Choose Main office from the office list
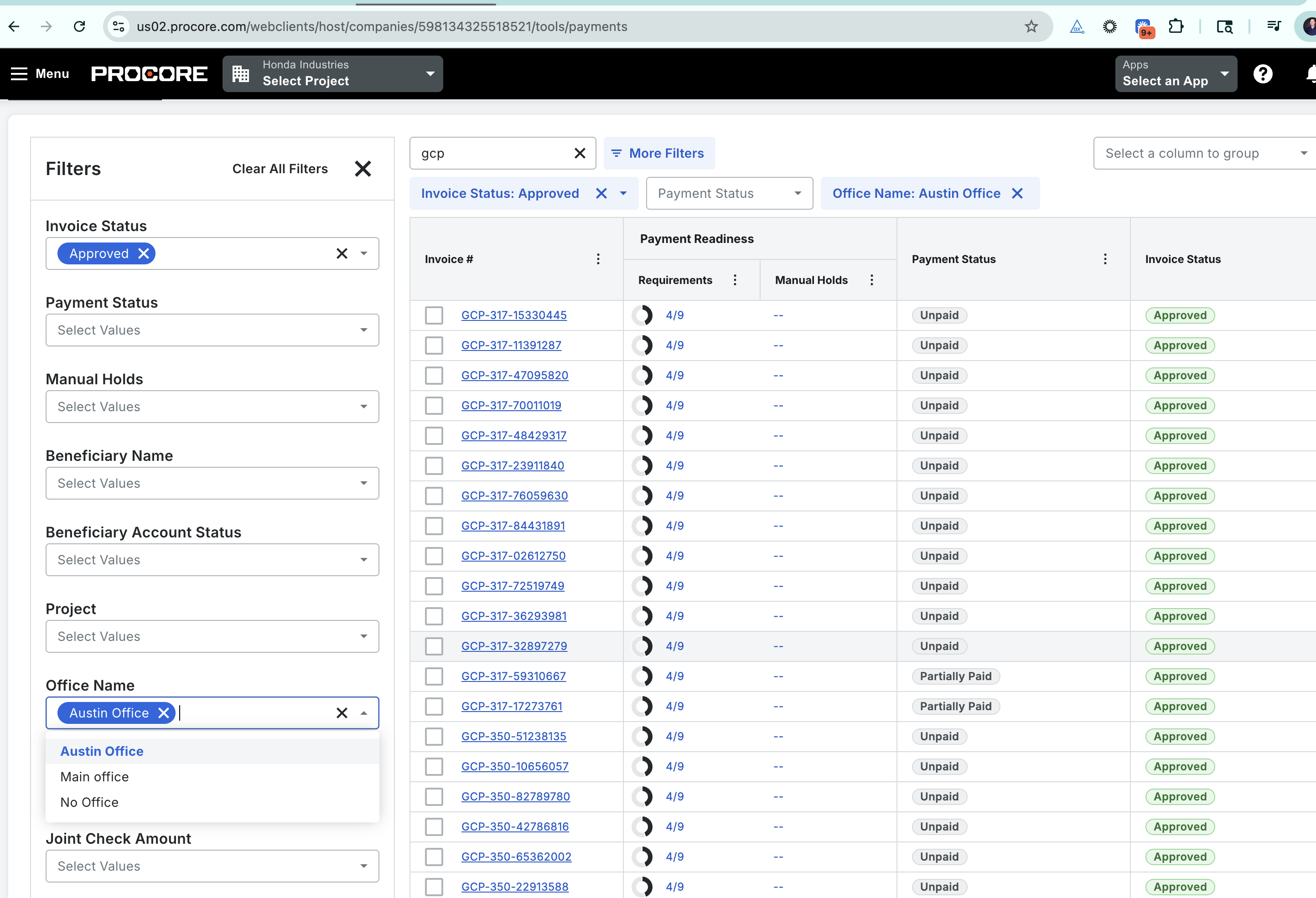1316x898 pixels. tap(94, 777)
